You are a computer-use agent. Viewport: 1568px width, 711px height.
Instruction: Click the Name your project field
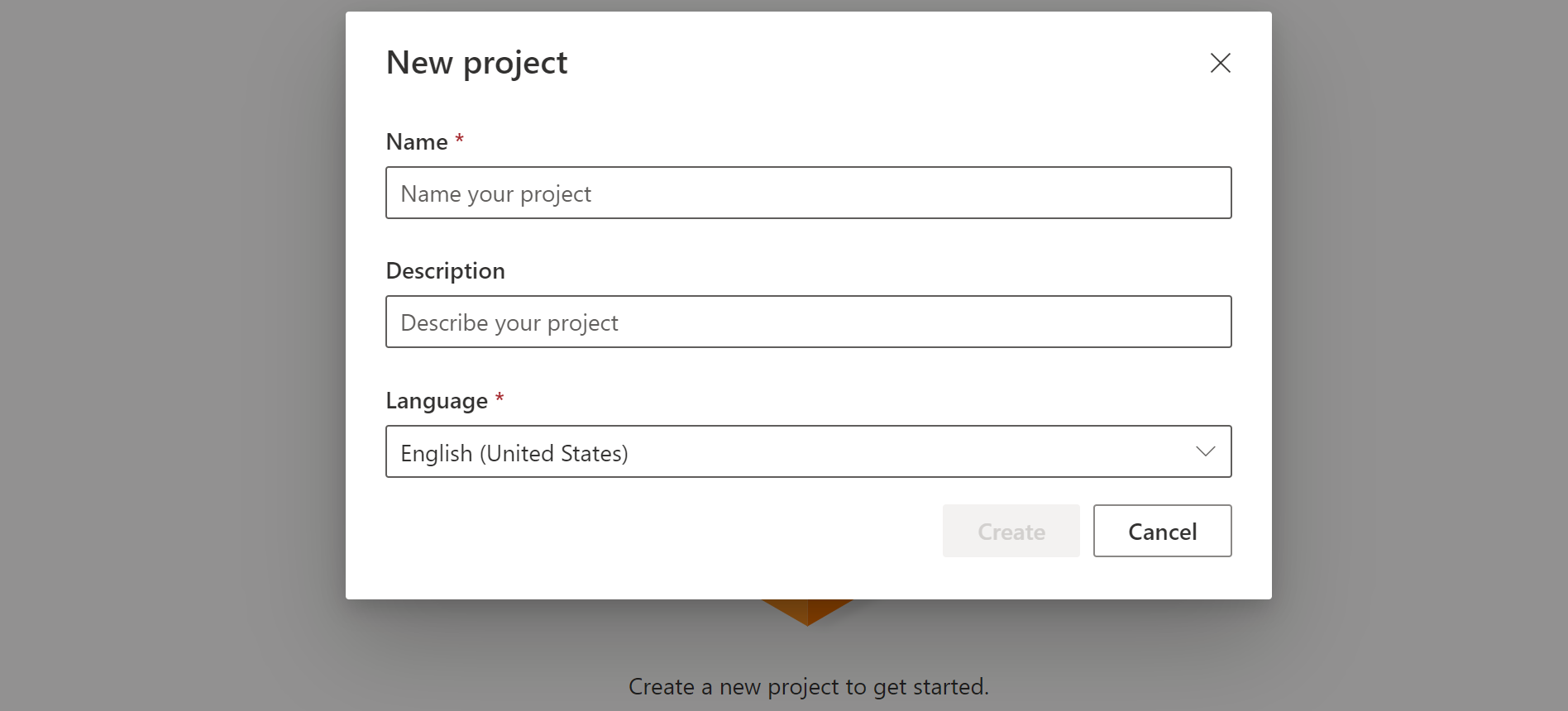tap(808, 193)
